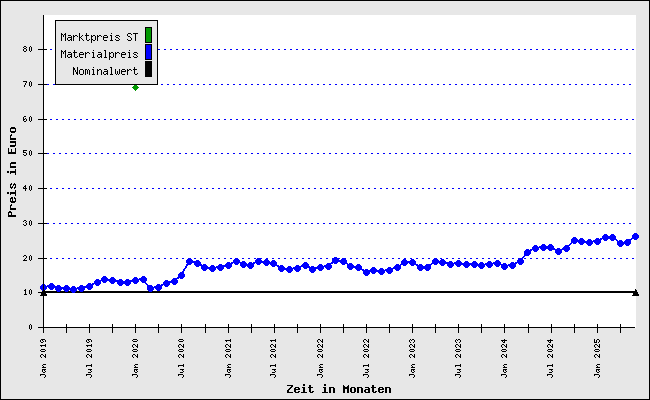Click the Jul 2022 x-axis label

tap(366, 358)
